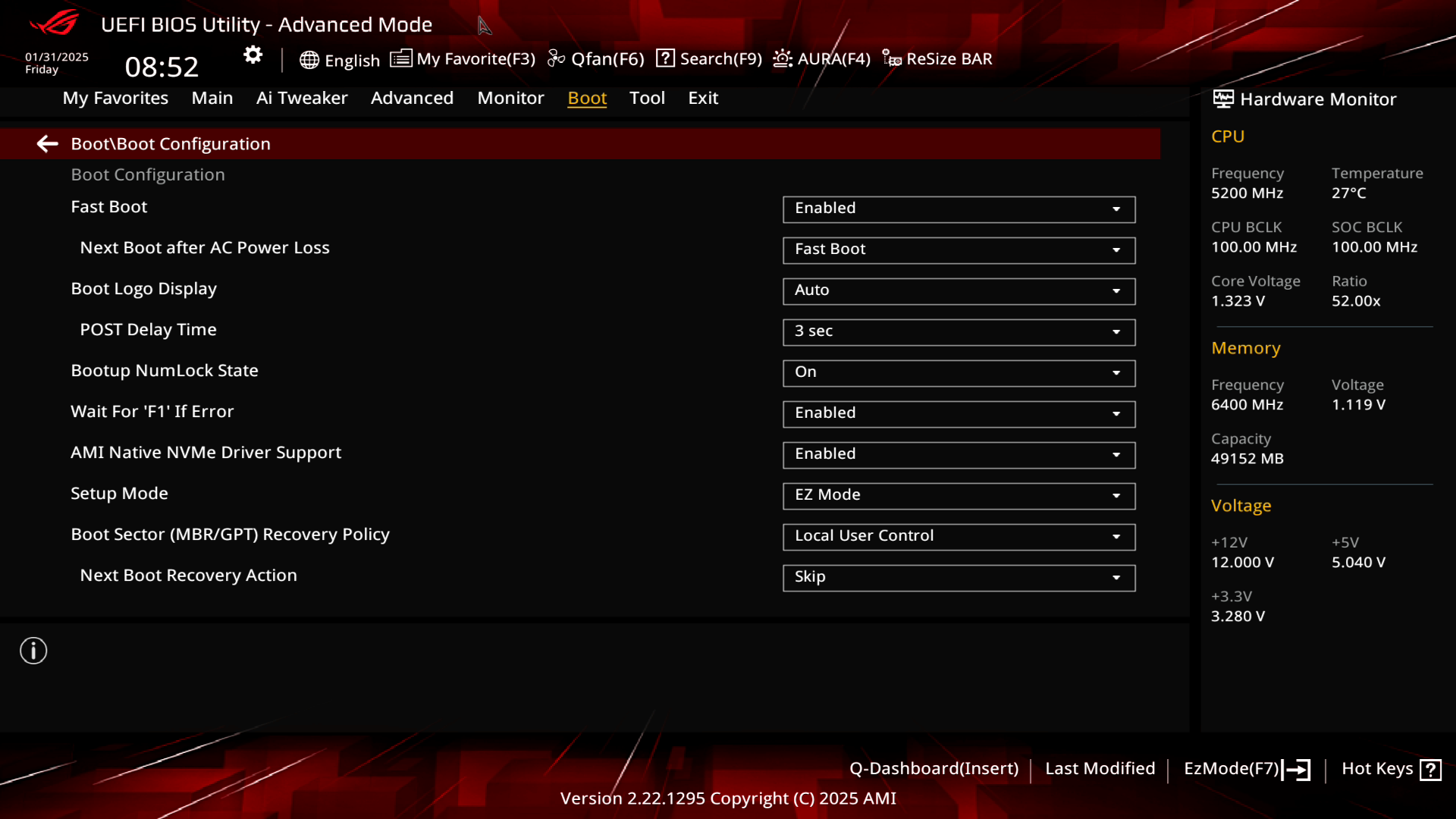Open the settings gear icon

[253, 55]
